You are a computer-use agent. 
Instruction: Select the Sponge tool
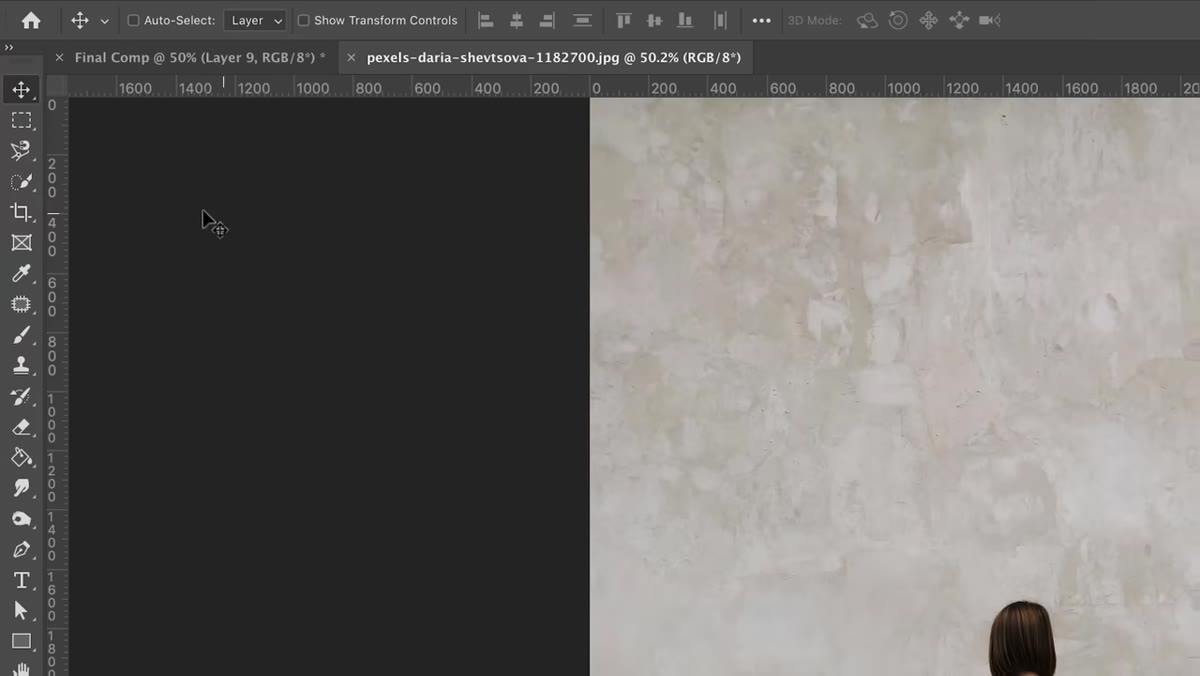[x=21, y=519]
